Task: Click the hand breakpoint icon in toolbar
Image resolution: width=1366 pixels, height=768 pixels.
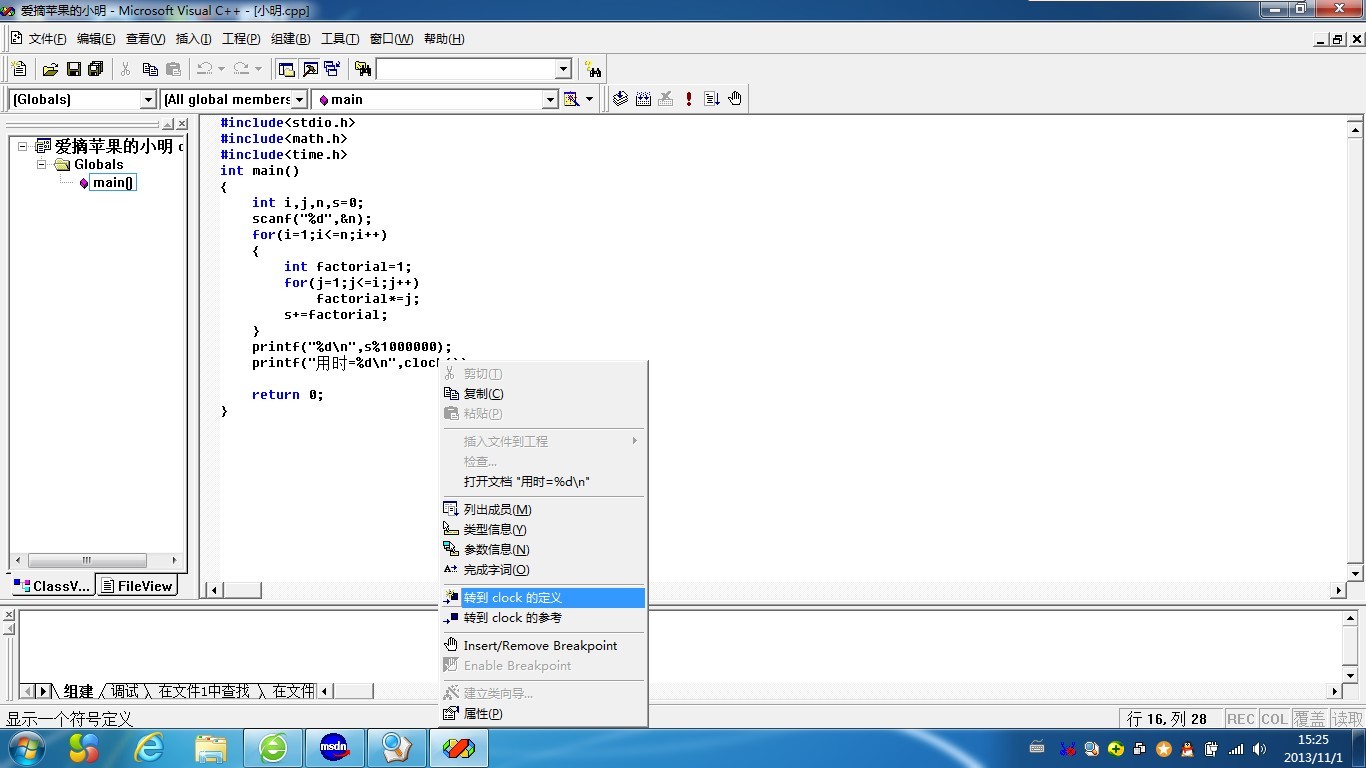Action: [x=735, y=99]
